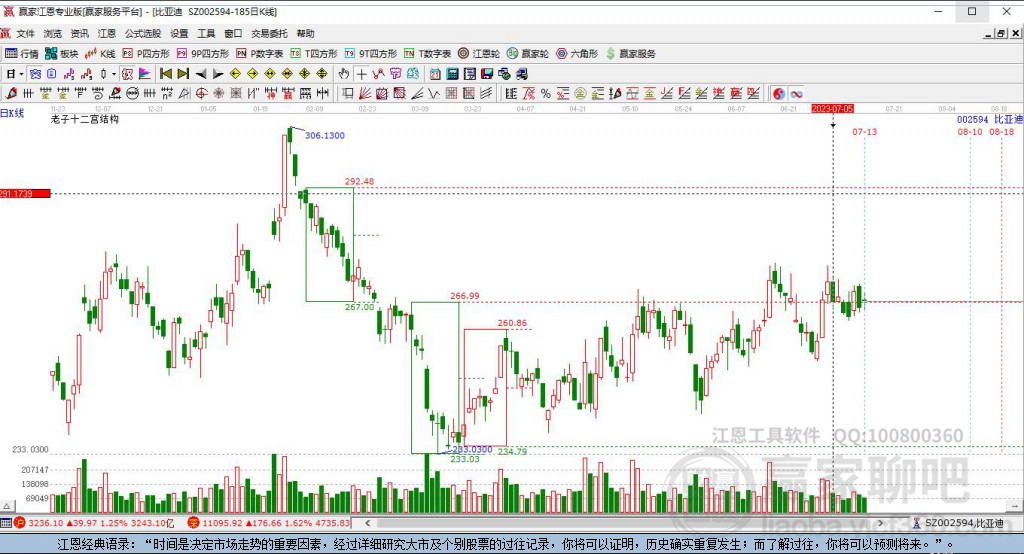Step chart left with black left arrow
The image size is (1024, 554).
(x=201, y=74)
